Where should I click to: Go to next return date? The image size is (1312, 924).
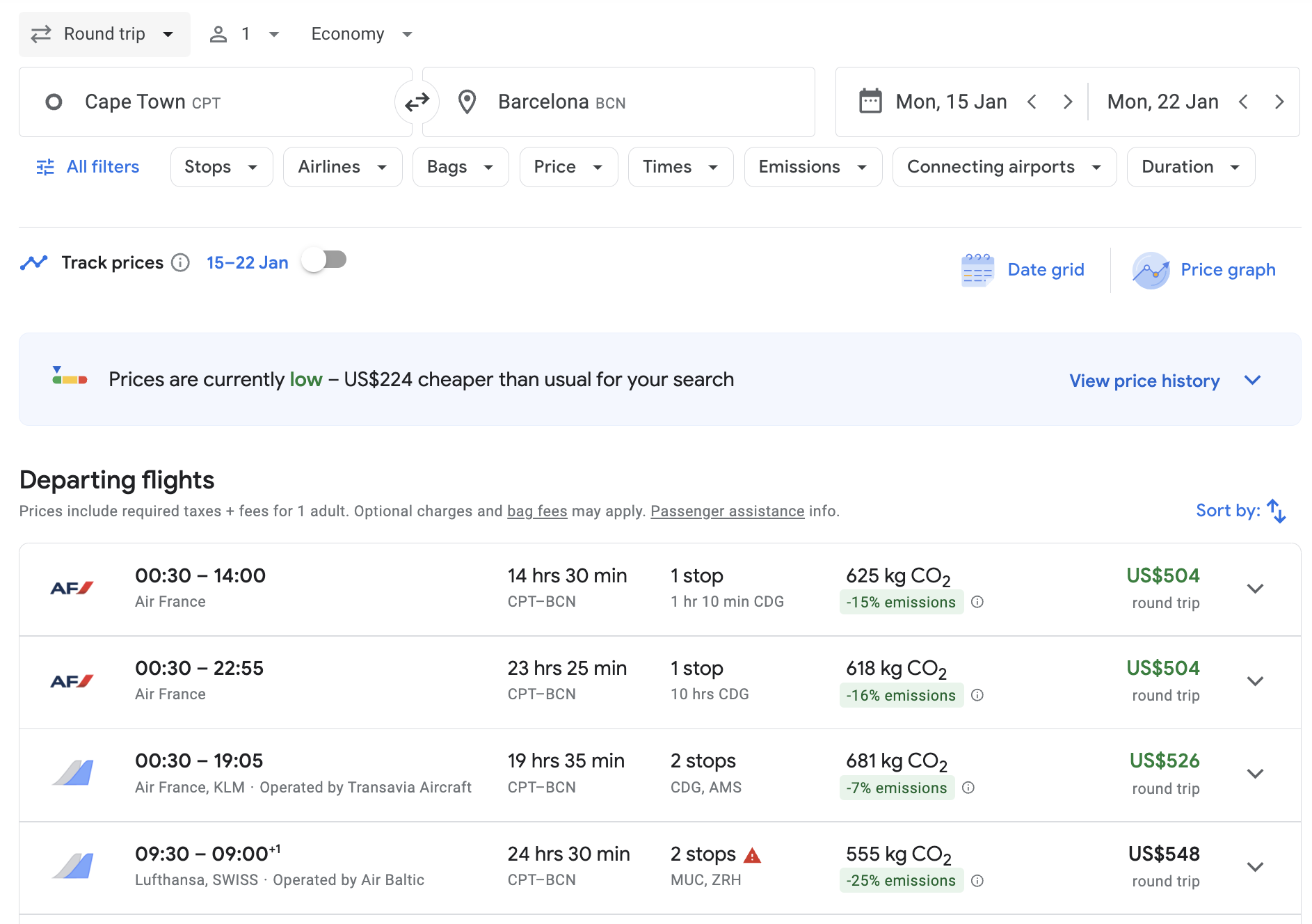[1279, 102]
